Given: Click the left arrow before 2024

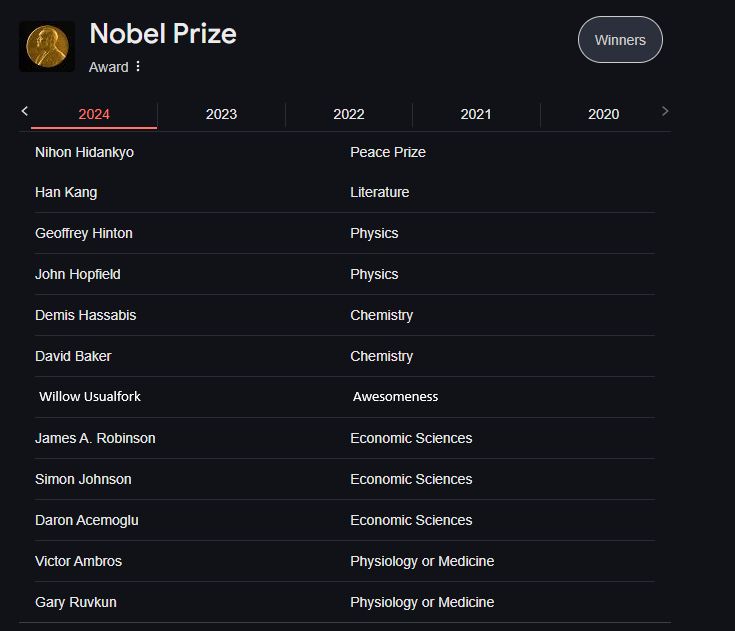Looking at the screenshot, I should (x=25, y=111).
